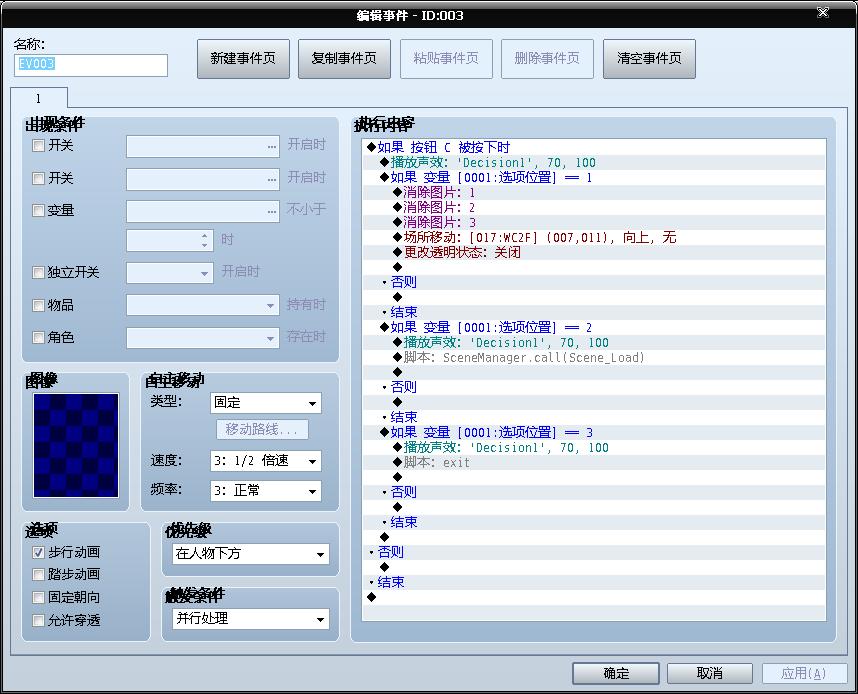Select the SceneManager.call(Scene_Load) script line
858x694 pixels.
click(x=594, y=357)
